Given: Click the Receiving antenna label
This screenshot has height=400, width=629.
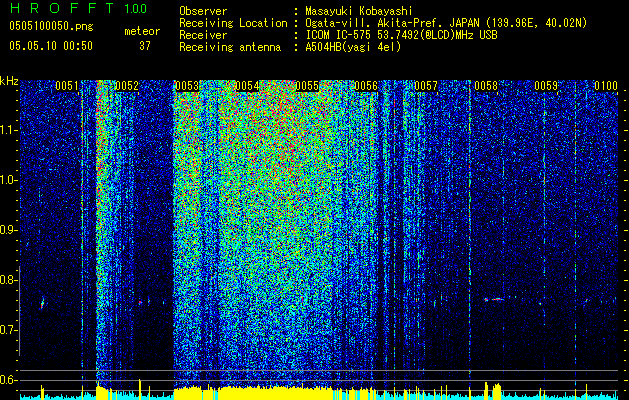Looking at the screenshot, I should tap(230, 47).
